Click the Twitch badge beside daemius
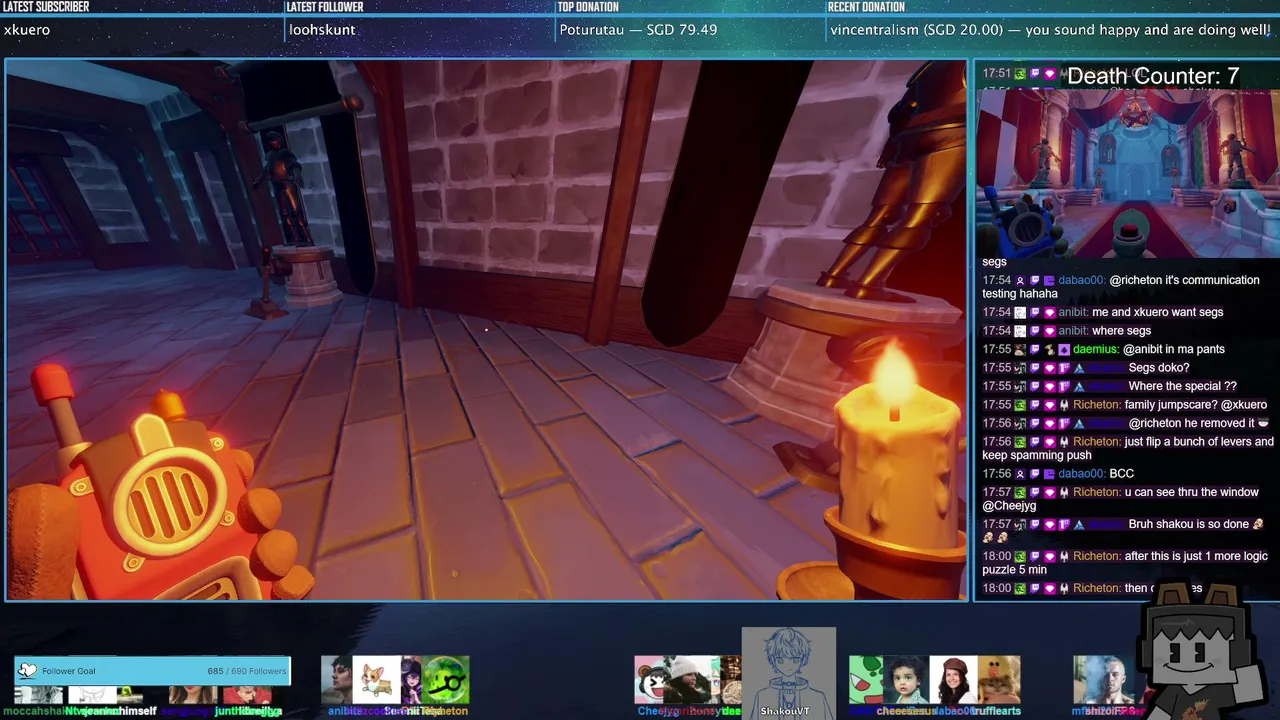1280x720 pixels. pos(1035,349)
